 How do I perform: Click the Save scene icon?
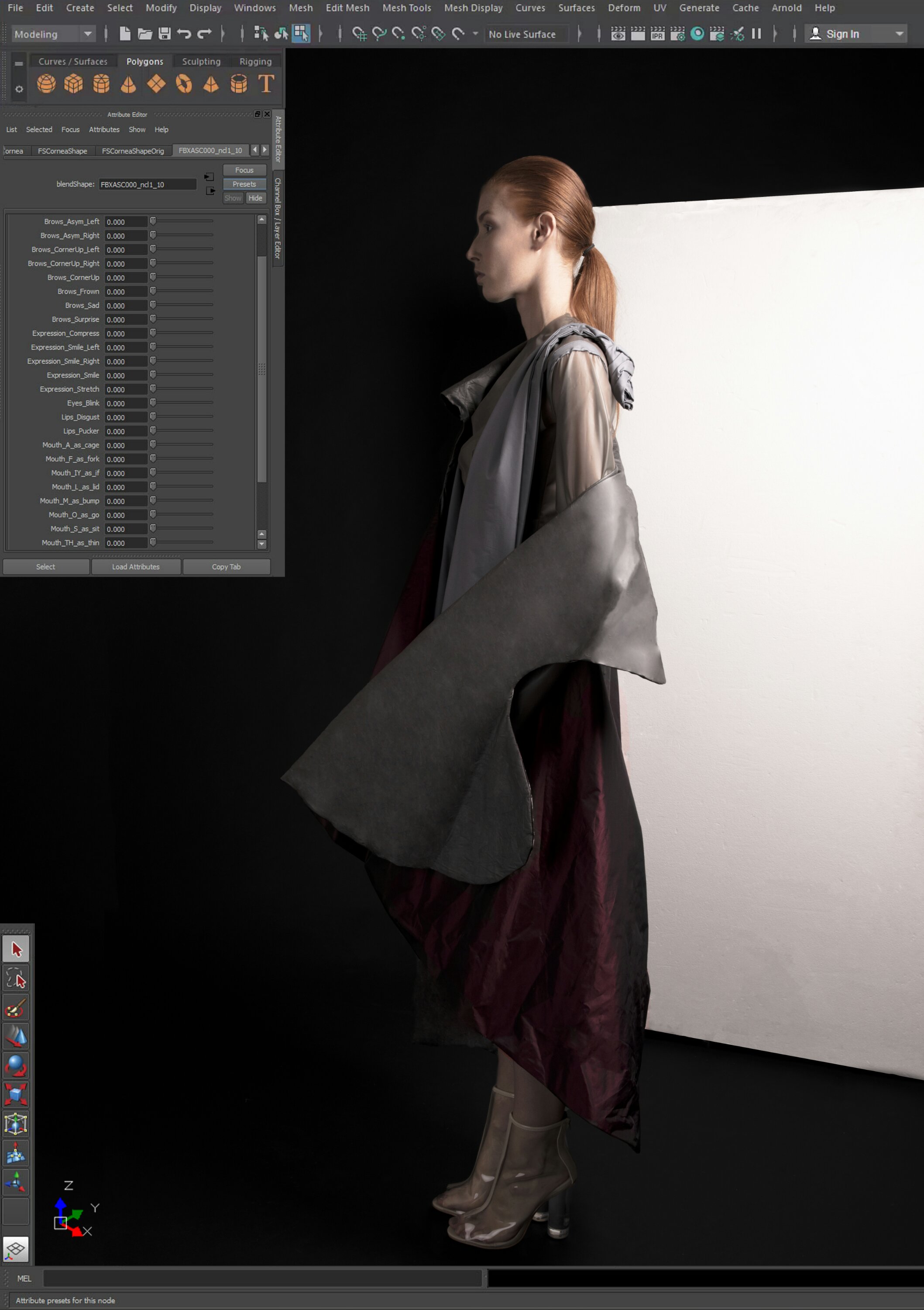(x=164, y=34)
